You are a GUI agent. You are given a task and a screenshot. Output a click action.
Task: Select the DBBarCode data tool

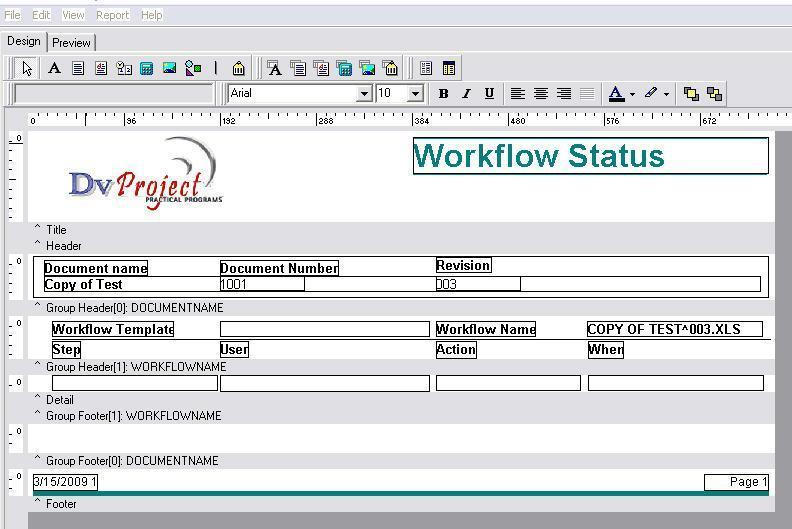click(x=390, y=68)
